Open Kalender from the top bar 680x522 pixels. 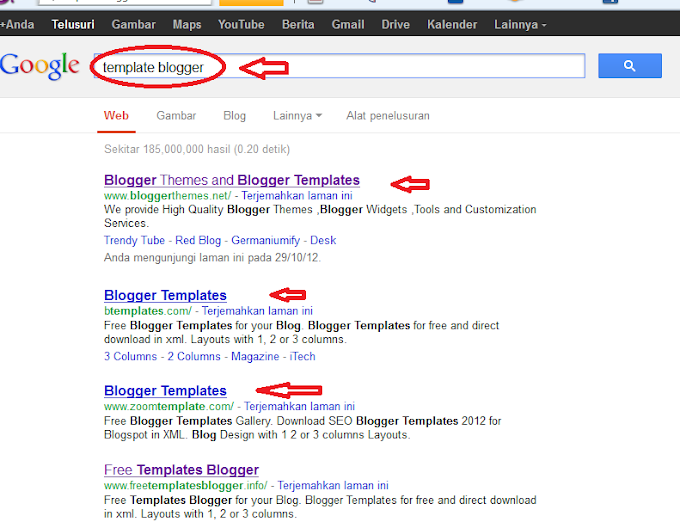[452, 24]
